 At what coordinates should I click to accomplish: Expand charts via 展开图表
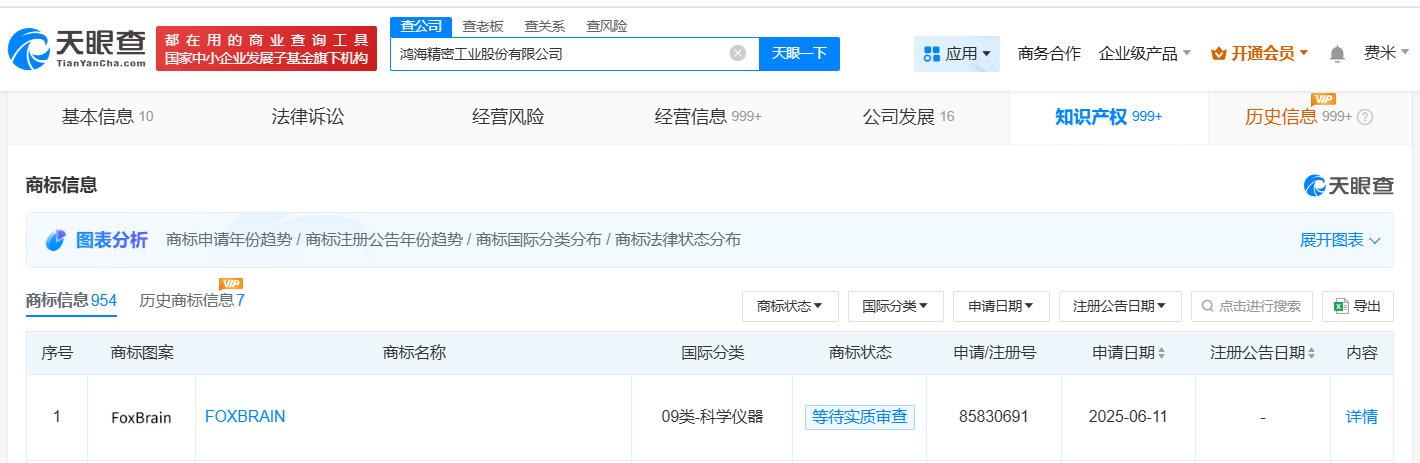coord(1340,240)
